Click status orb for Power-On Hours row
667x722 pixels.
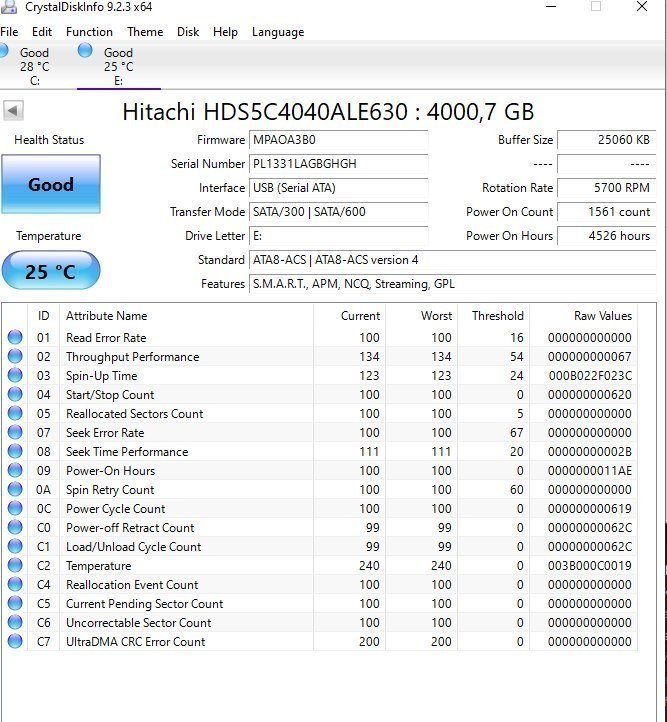point(15,470)
